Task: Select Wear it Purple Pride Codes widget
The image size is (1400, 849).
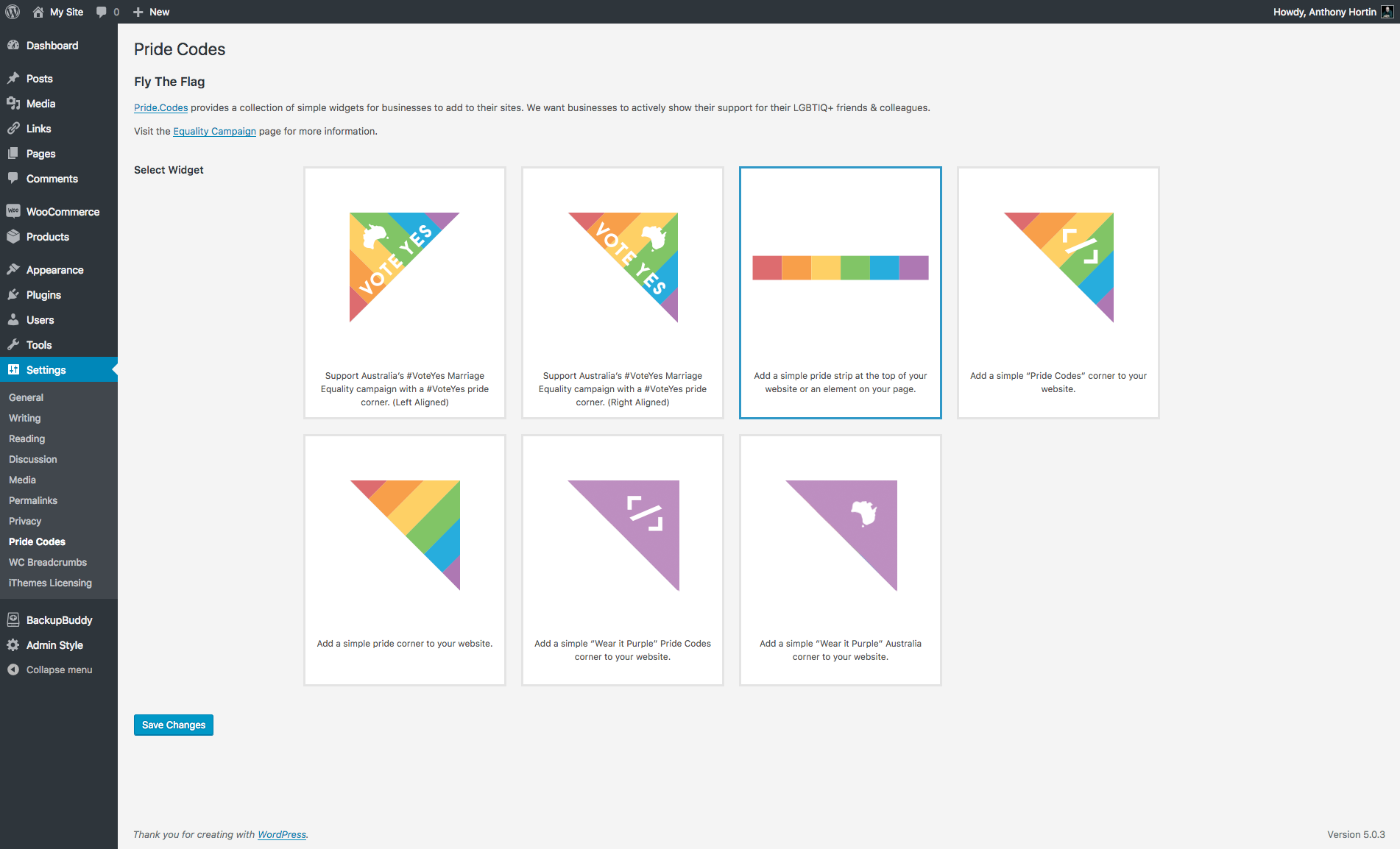Action: (623, 561)
